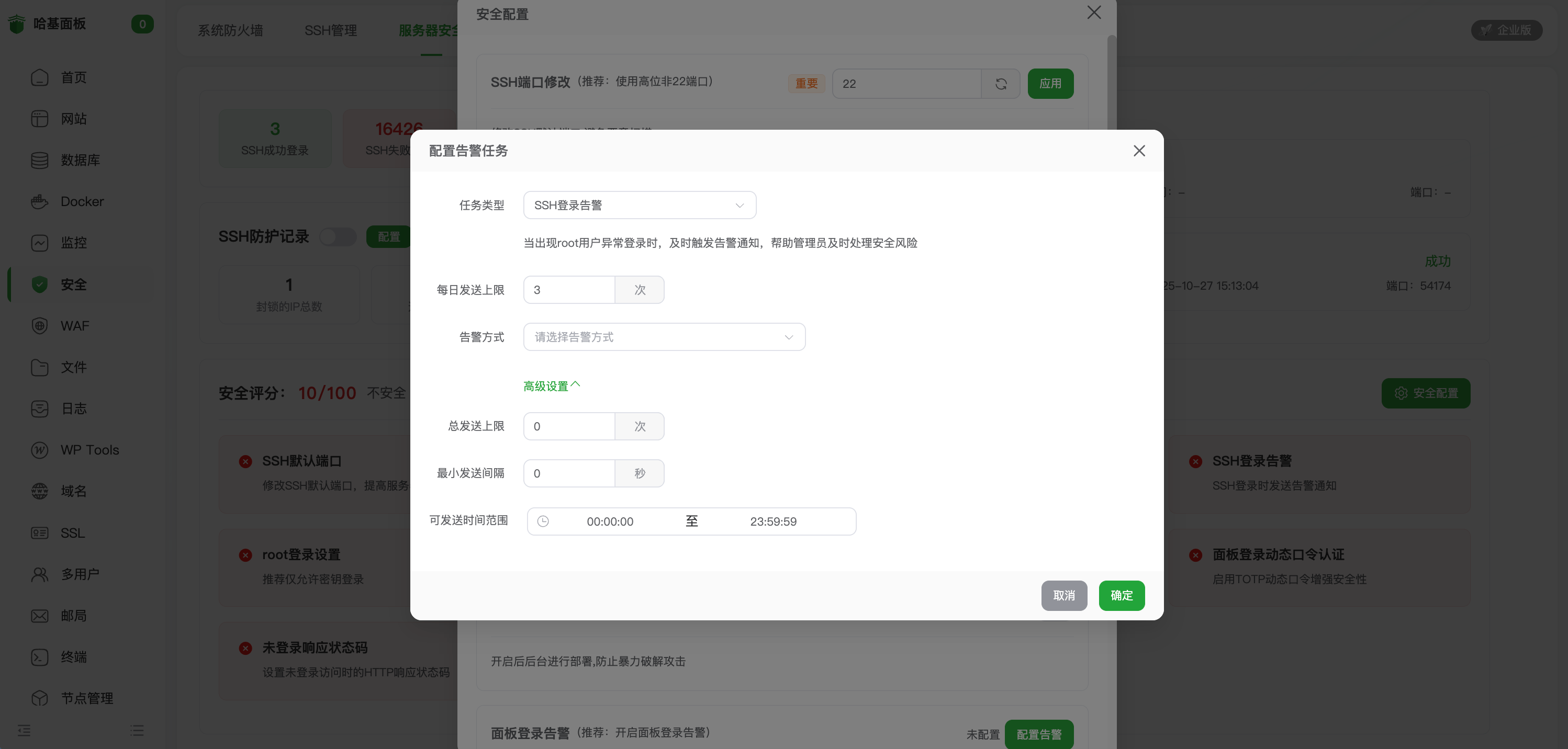The height and width of the screenshot is (749, 1568).
Task: Open the Docker section in the sidebar
Action: click(x=82, y=201)
